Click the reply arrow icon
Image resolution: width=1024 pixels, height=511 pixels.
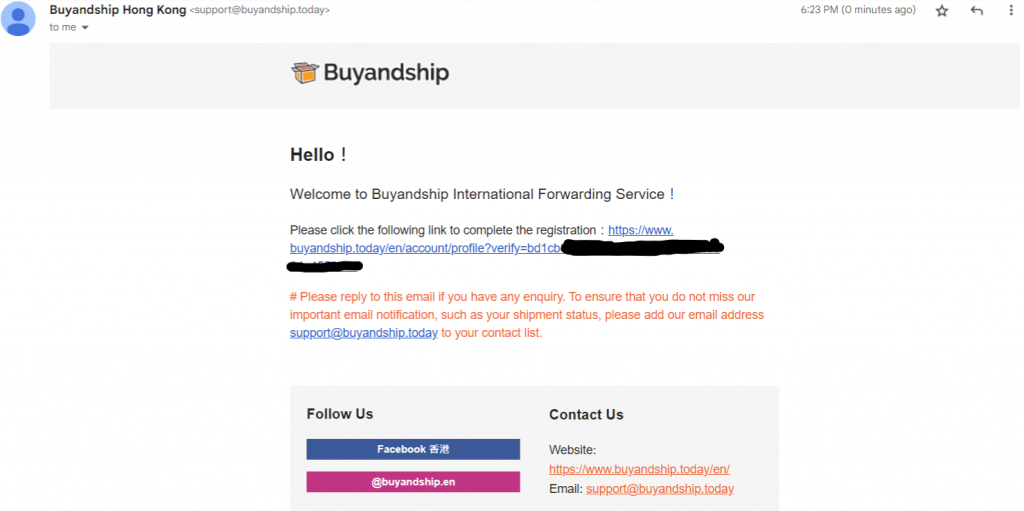point(977,11)
